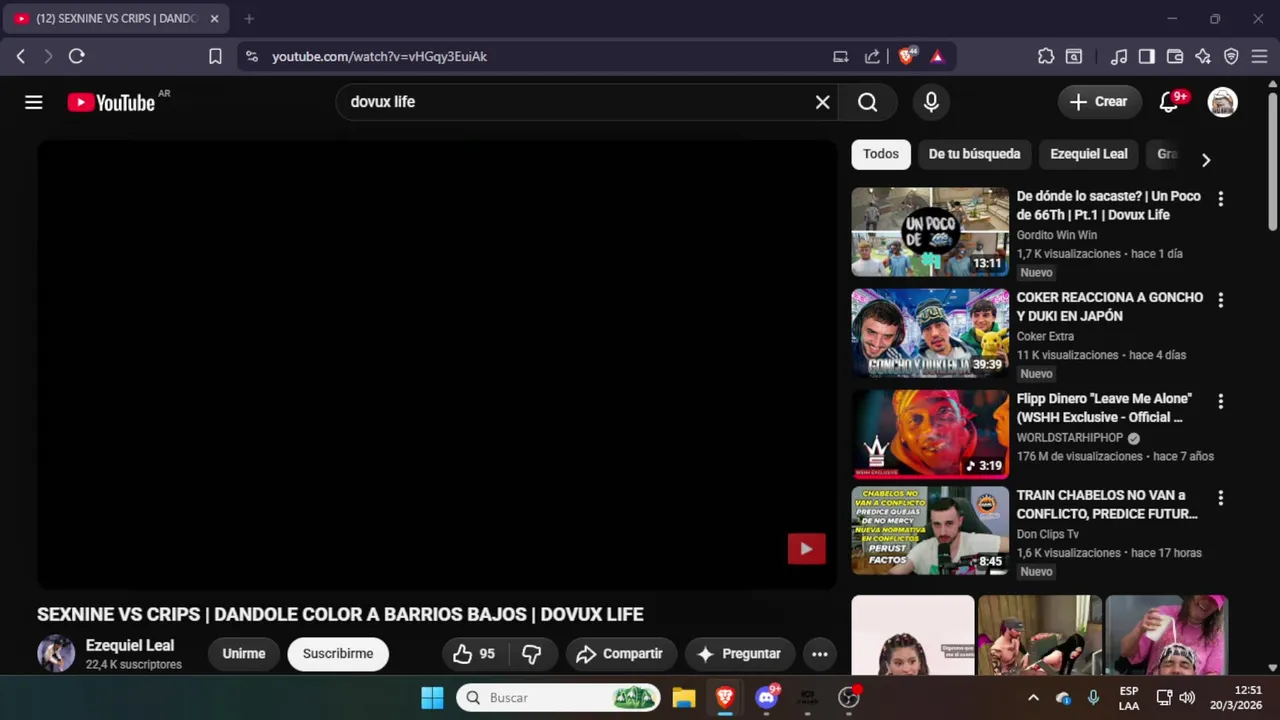Open the Leo AI sparkle icon
Image resolution: width=1280 pixels, height=720 pixels.
point(1203,57)
